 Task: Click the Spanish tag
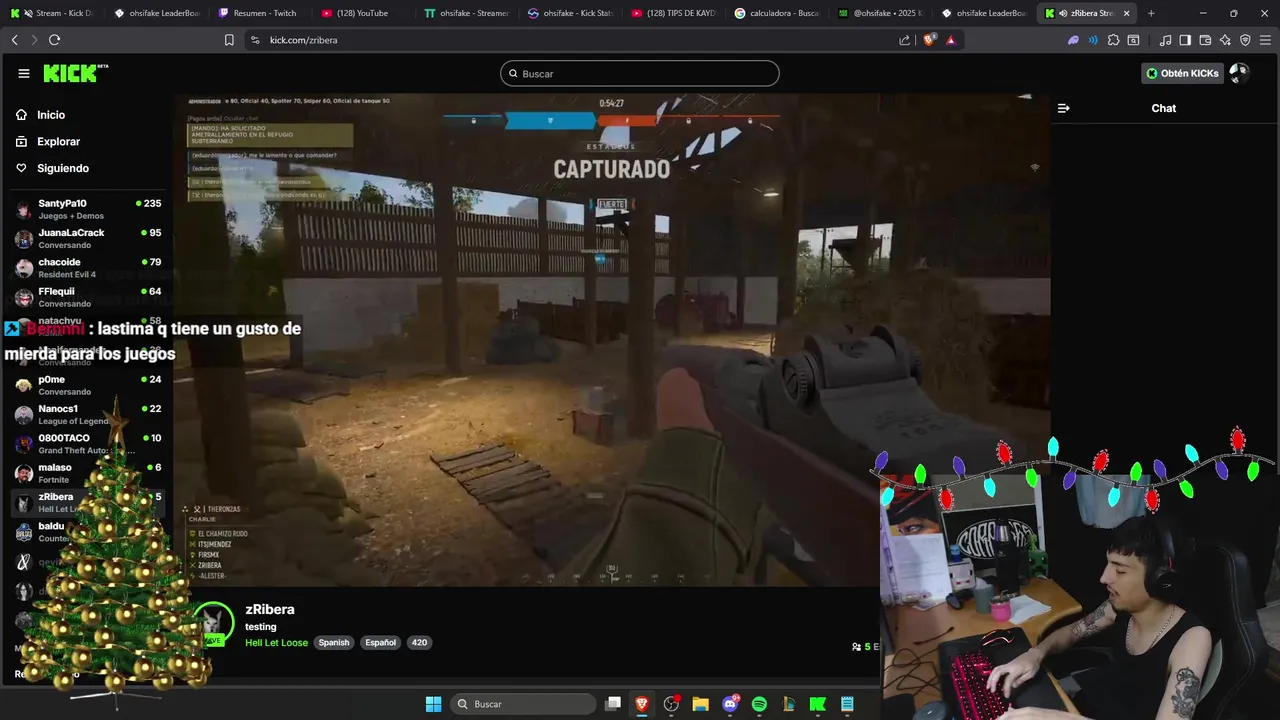334,643
